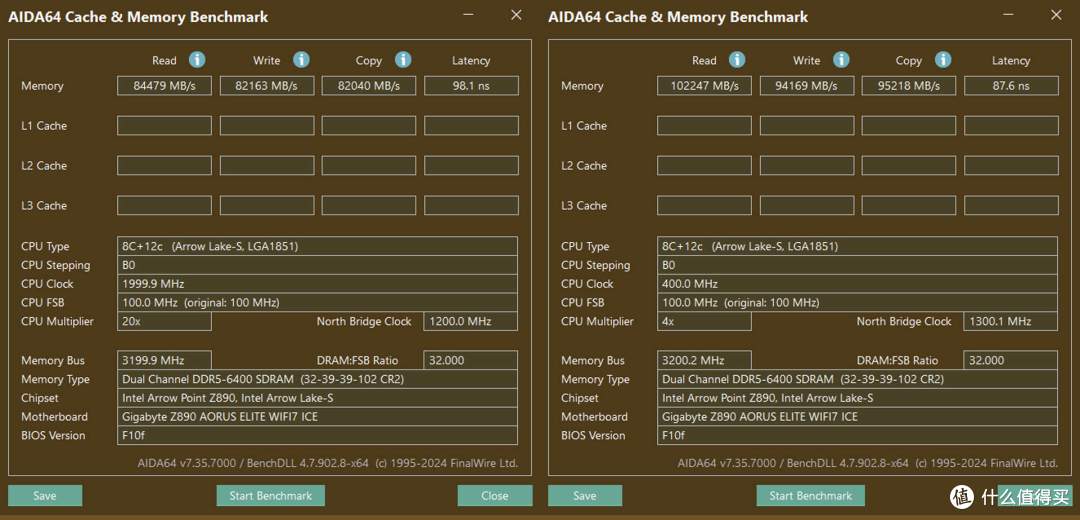Select memory latency value 98.1 ns
The image size is (1080, 520).
click(471, 86)
